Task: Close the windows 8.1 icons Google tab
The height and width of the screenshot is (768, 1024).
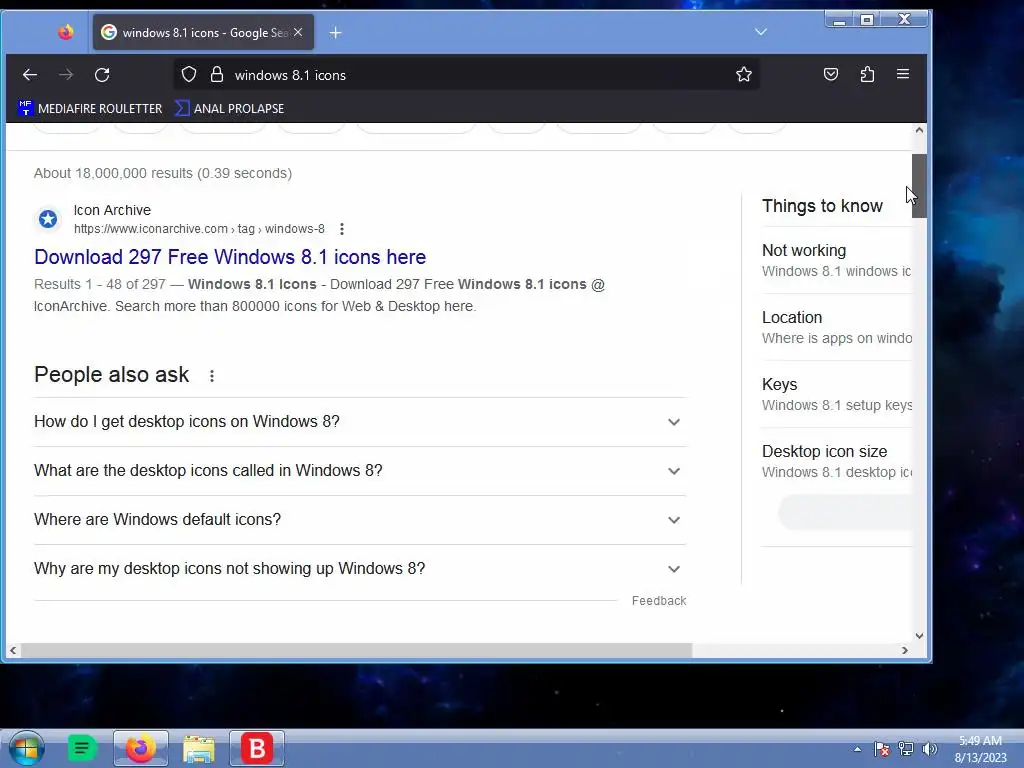Action: pyautogui.click(x=298, y=32)
